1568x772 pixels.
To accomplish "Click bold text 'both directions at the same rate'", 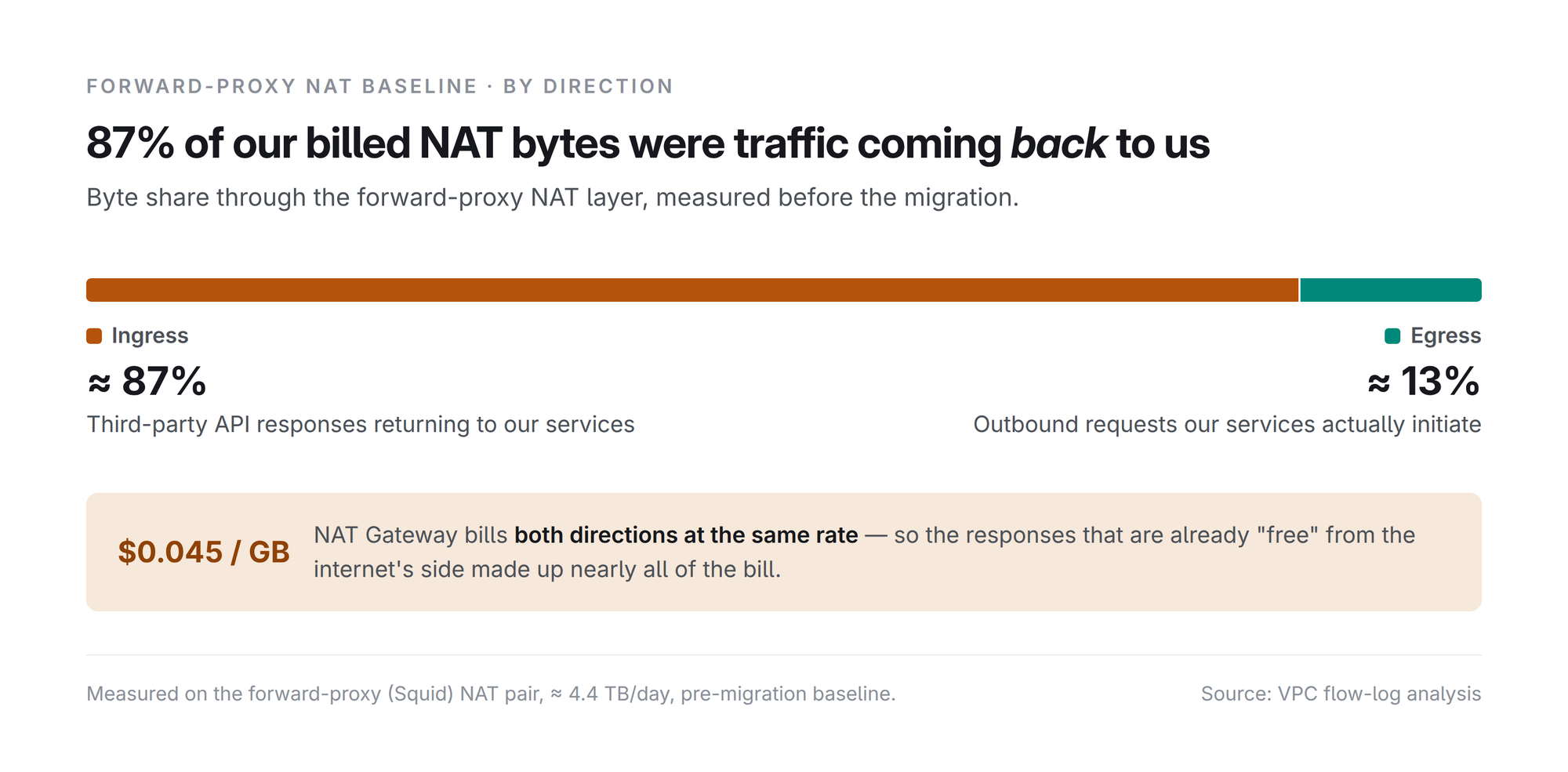I will [x=686, y=535].
